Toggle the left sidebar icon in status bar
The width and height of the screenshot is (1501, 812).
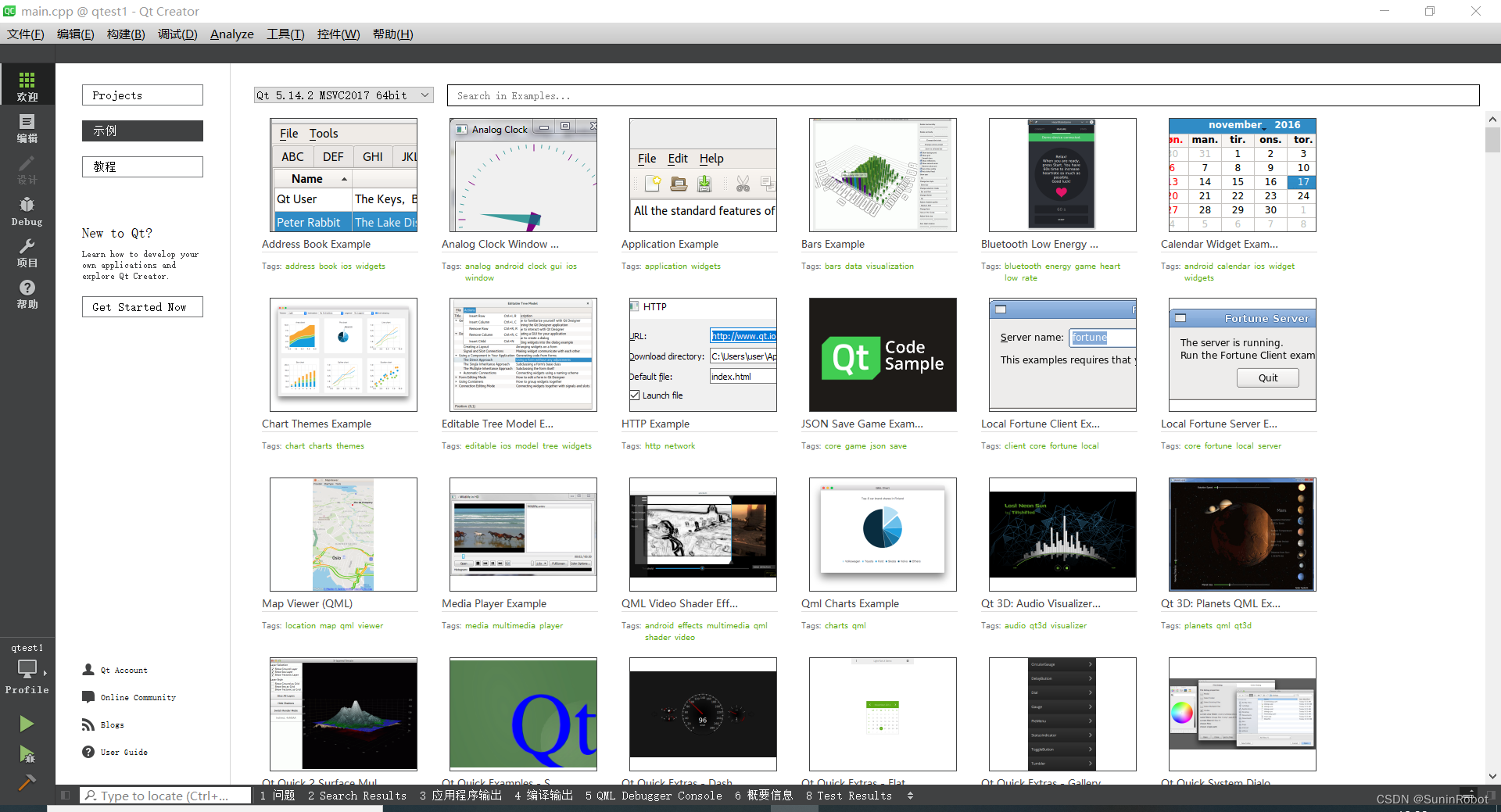(x=66, y=796)
